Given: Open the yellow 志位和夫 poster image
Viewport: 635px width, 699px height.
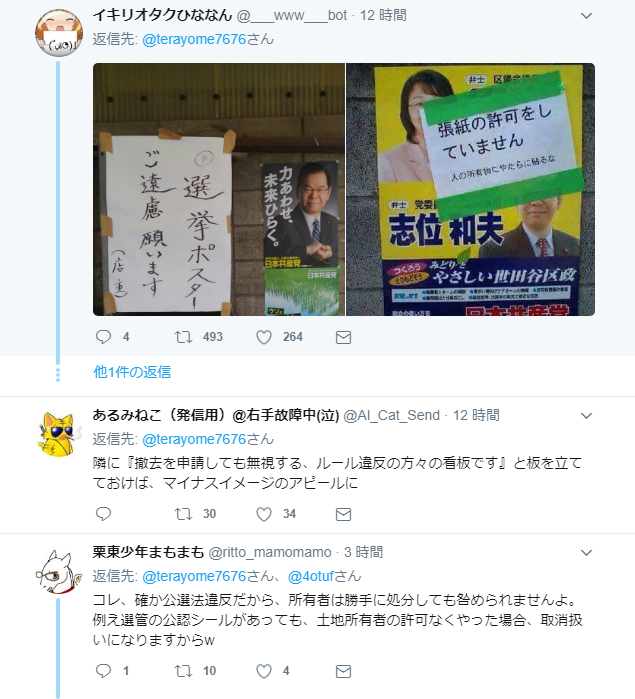Looking at the screenshot, I should (x=470, y=189).
